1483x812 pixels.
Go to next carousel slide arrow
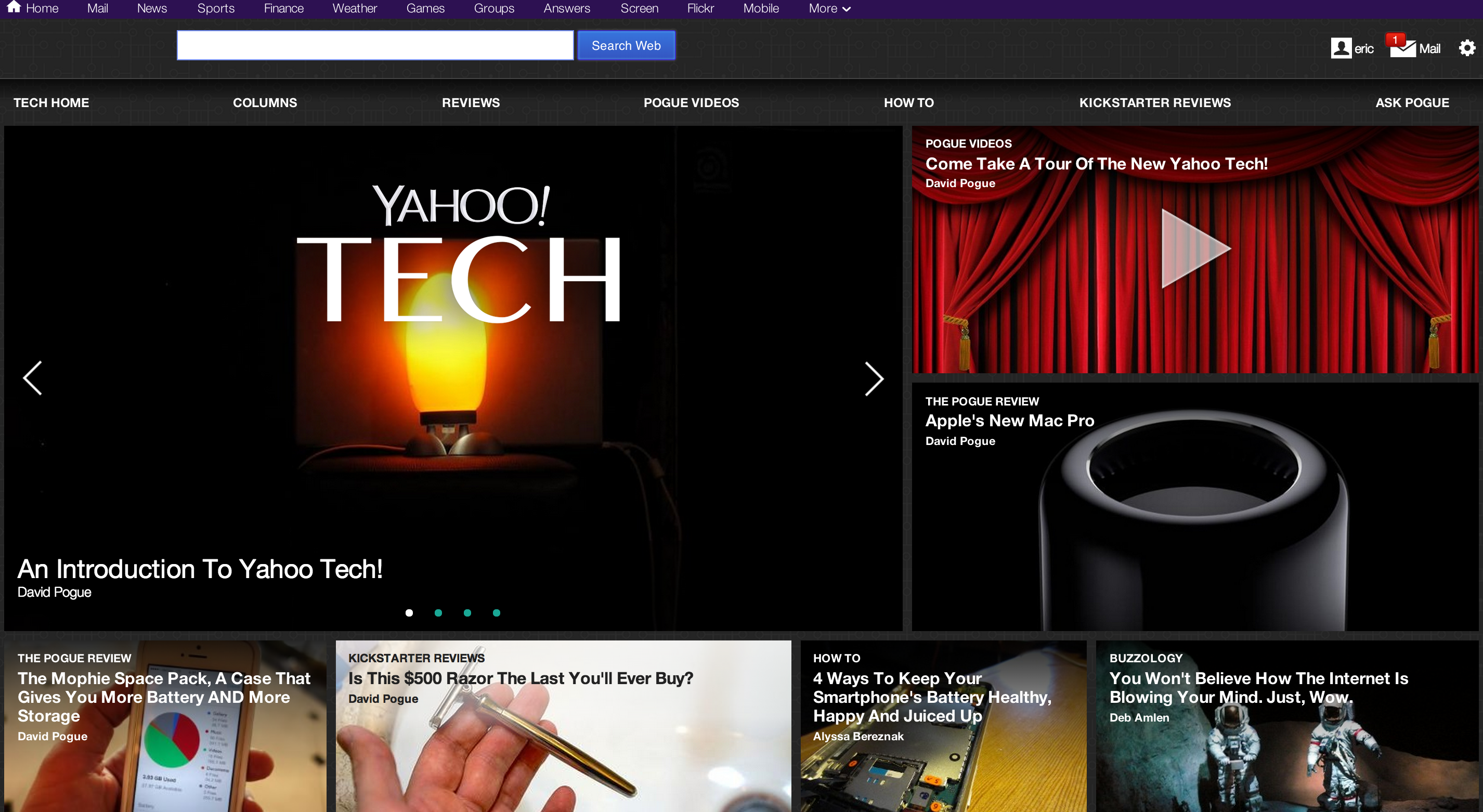click(874, 378)
